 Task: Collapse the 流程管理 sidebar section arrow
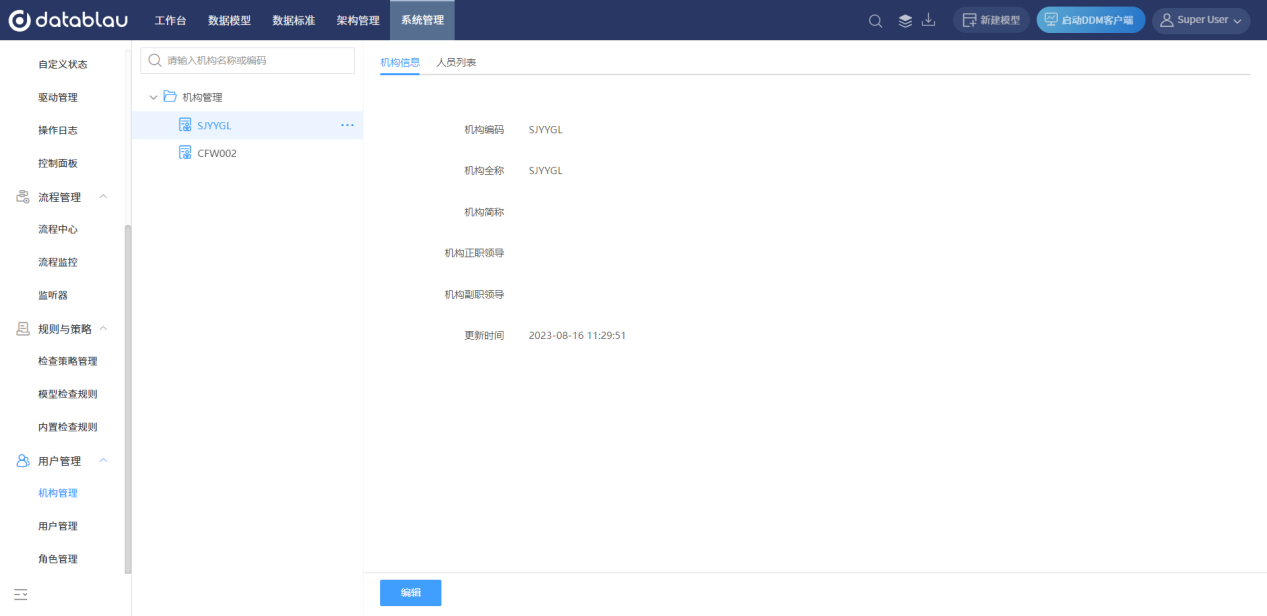coord(103,197)
